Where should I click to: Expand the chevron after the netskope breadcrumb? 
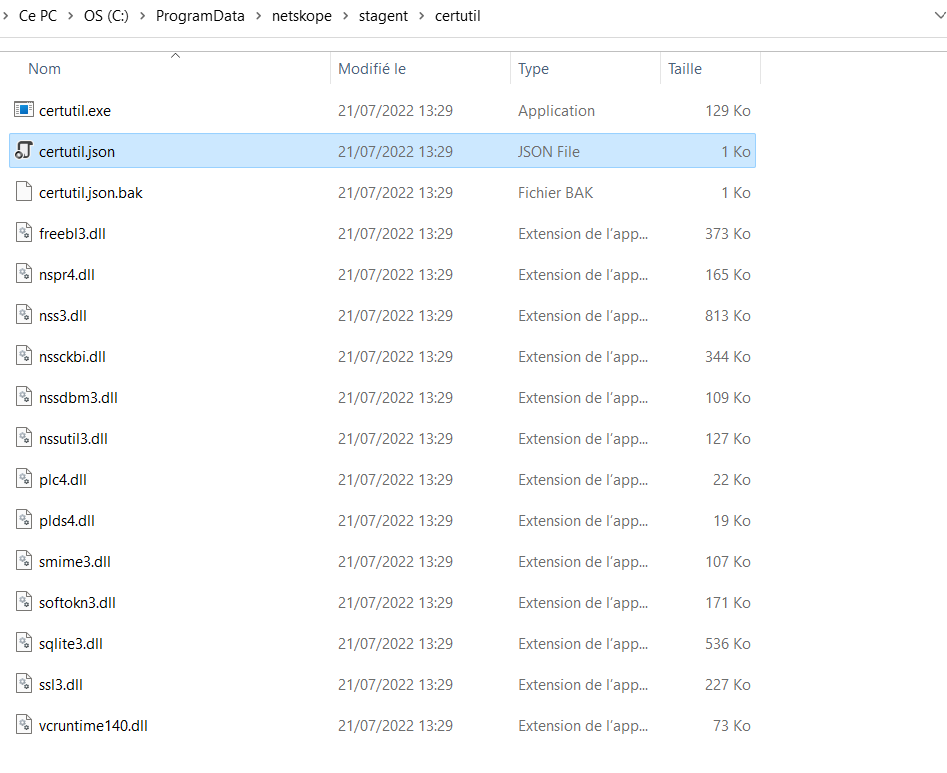tap(343, 16)
